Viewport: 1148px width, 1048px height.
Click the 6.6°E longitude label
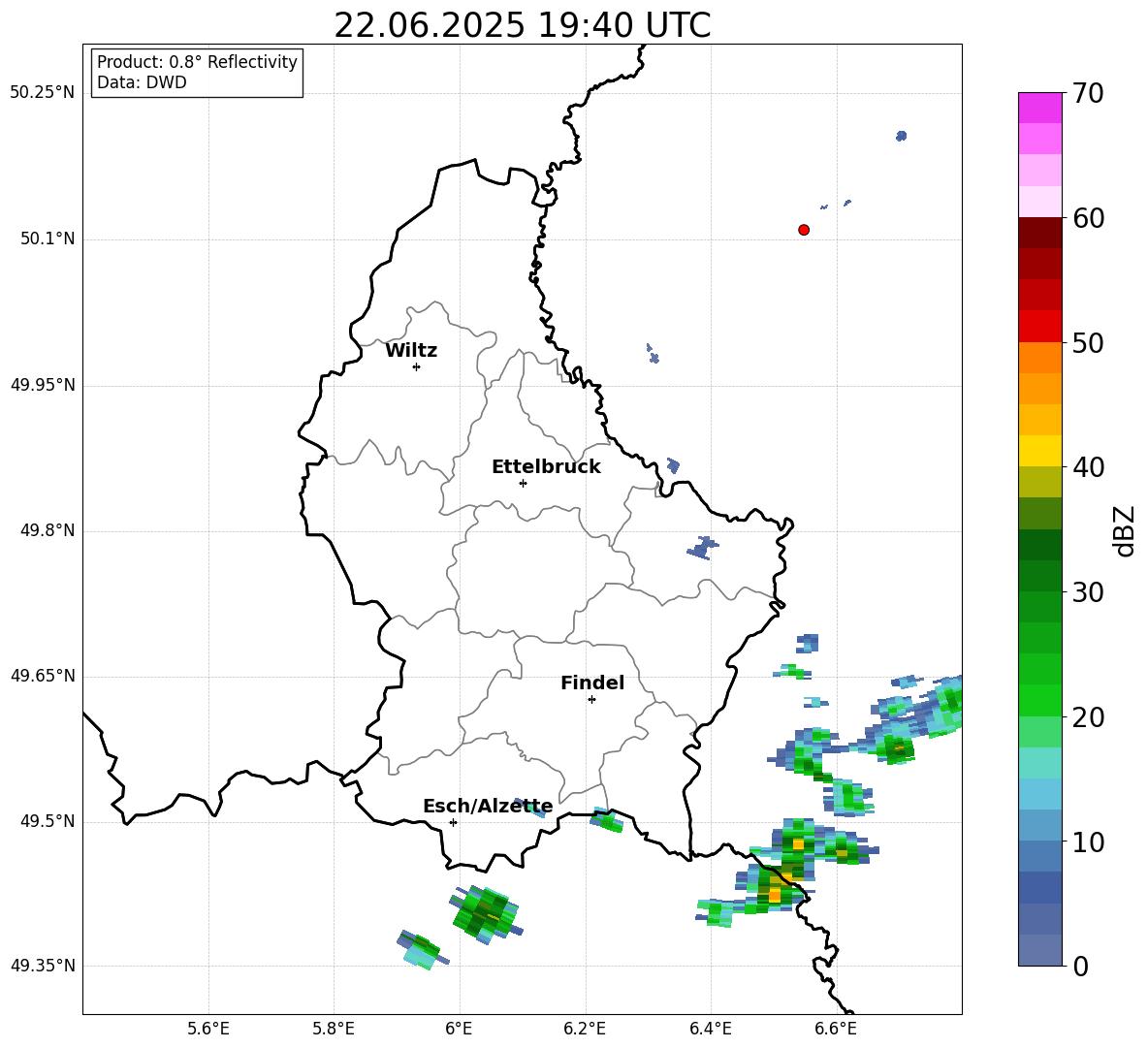pos(836,1029)
